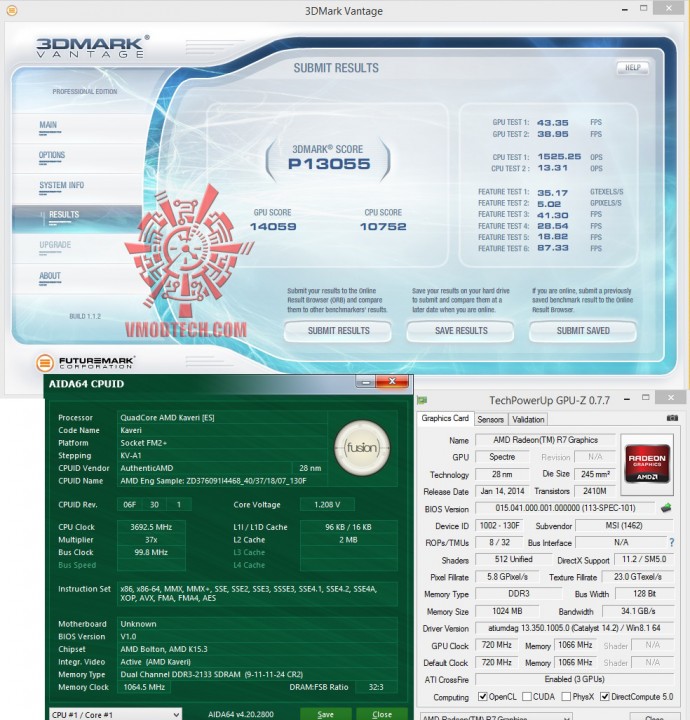Click the CPU Clock value 3692.5 MHz
Viewport: 690px width, 720px height.
click(151, 527)
